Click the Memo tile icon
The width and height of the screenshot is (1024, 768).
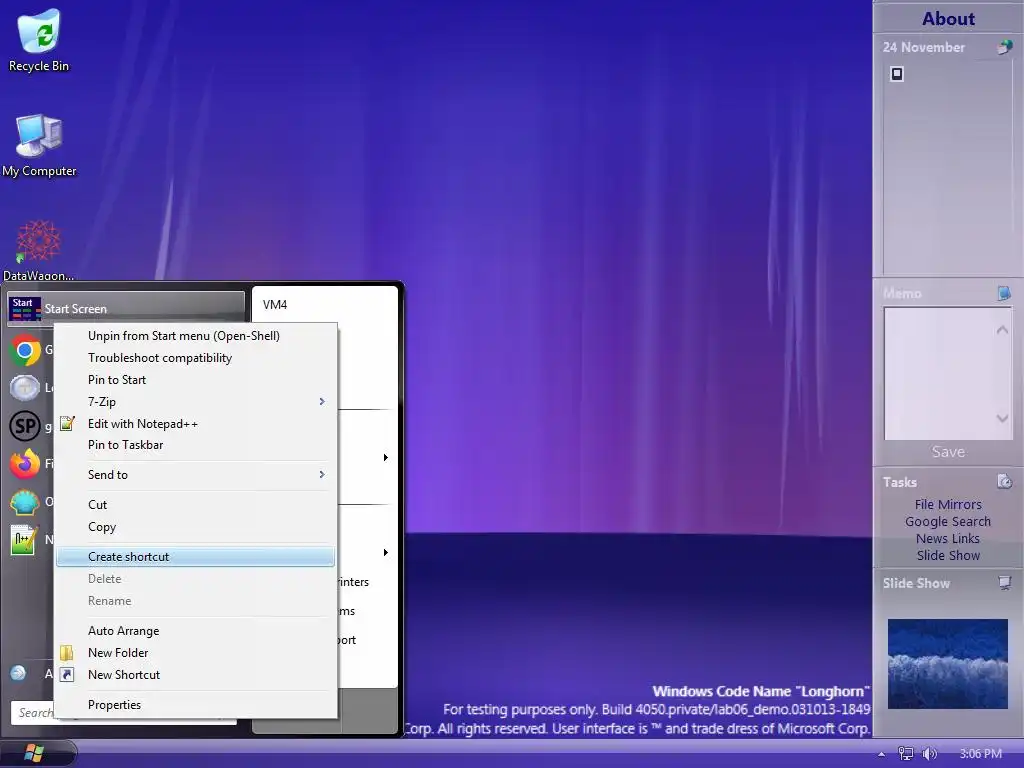tap(1004, 293)
